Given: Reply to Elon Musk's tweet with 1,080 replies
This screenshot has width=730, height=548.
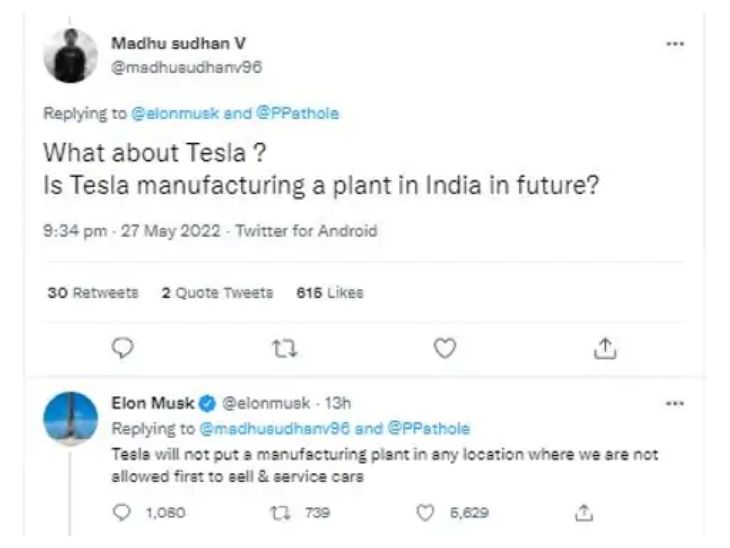Looking at the screenshot, I should [x=123, y=513].
